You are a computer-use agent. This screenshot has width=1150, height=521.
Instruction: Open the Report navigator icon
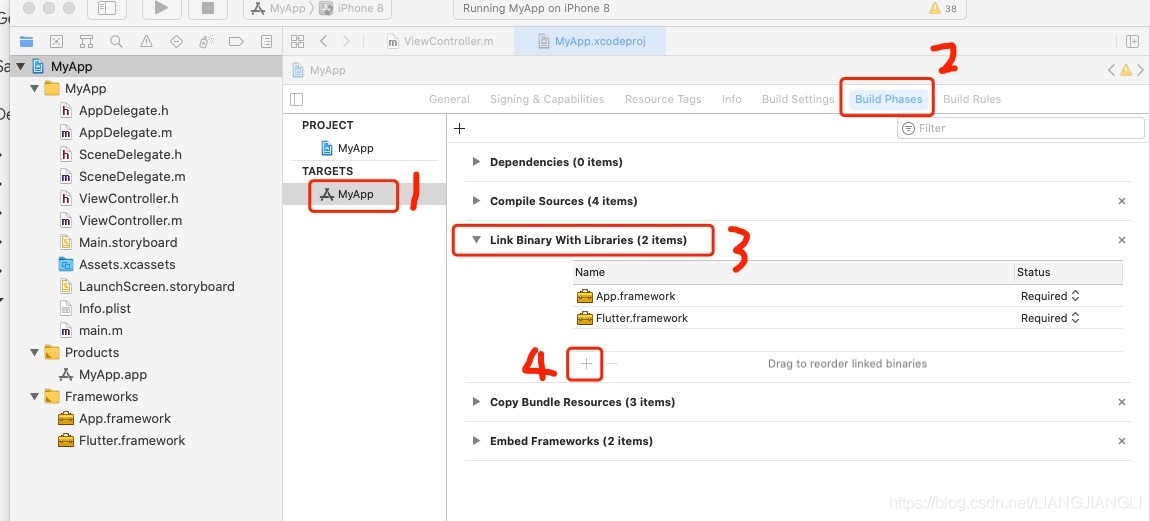tap(266, 42)
